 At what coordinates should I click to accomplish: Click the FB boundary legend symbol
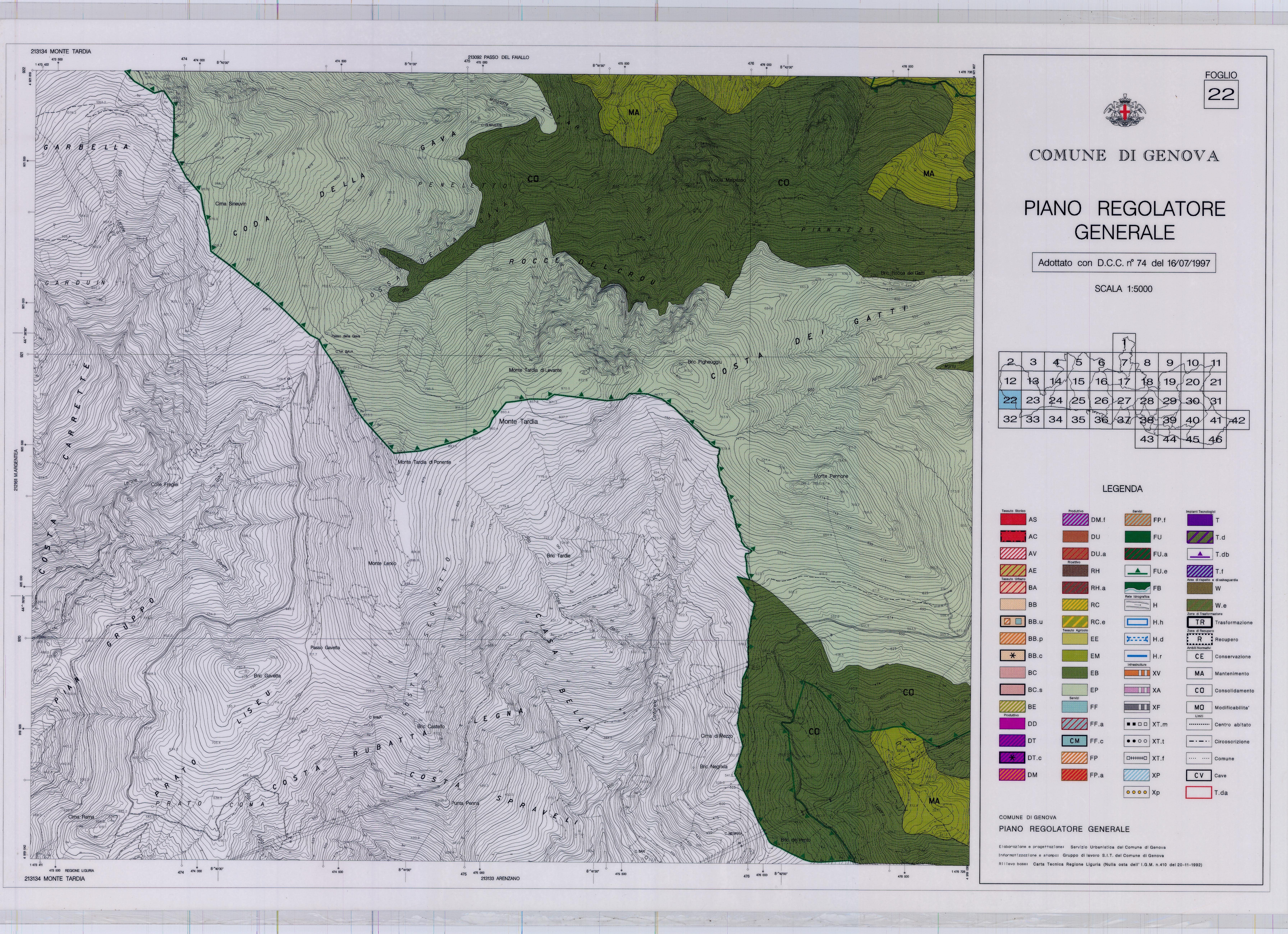(x=1138, y=588)
